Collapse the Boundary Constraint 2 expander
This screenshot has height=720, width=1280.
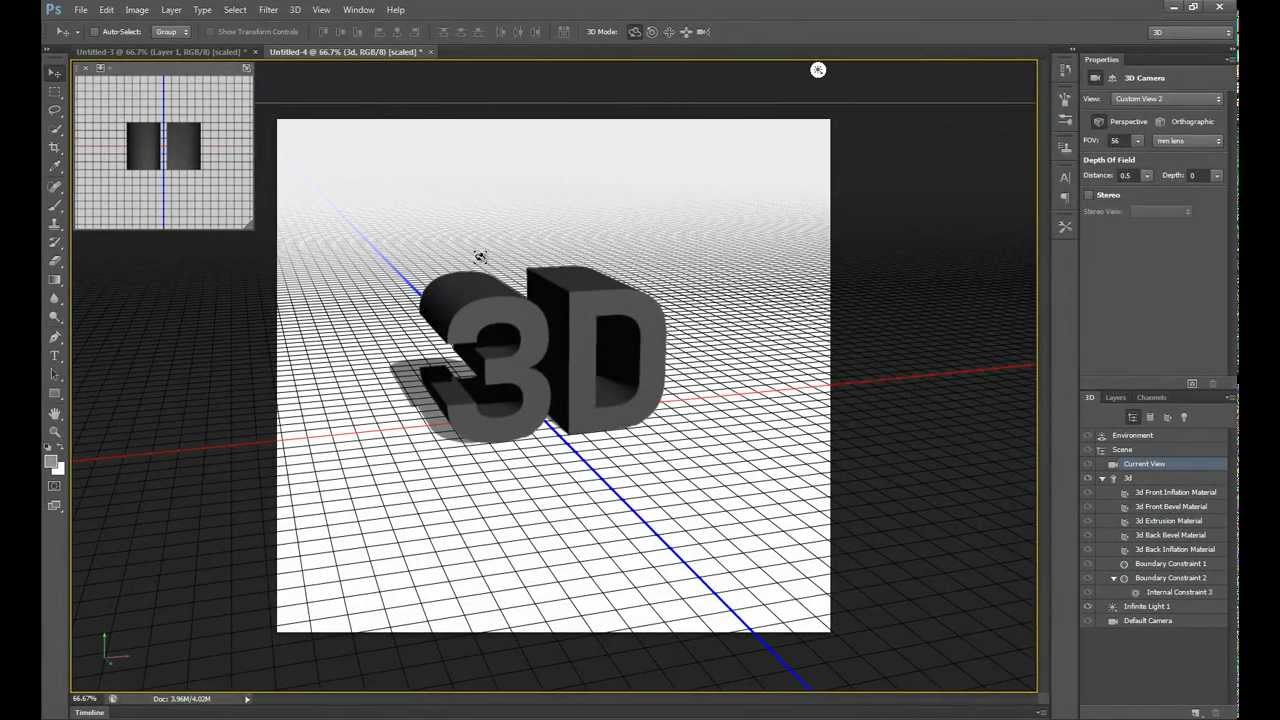(x=1113, y=578)
